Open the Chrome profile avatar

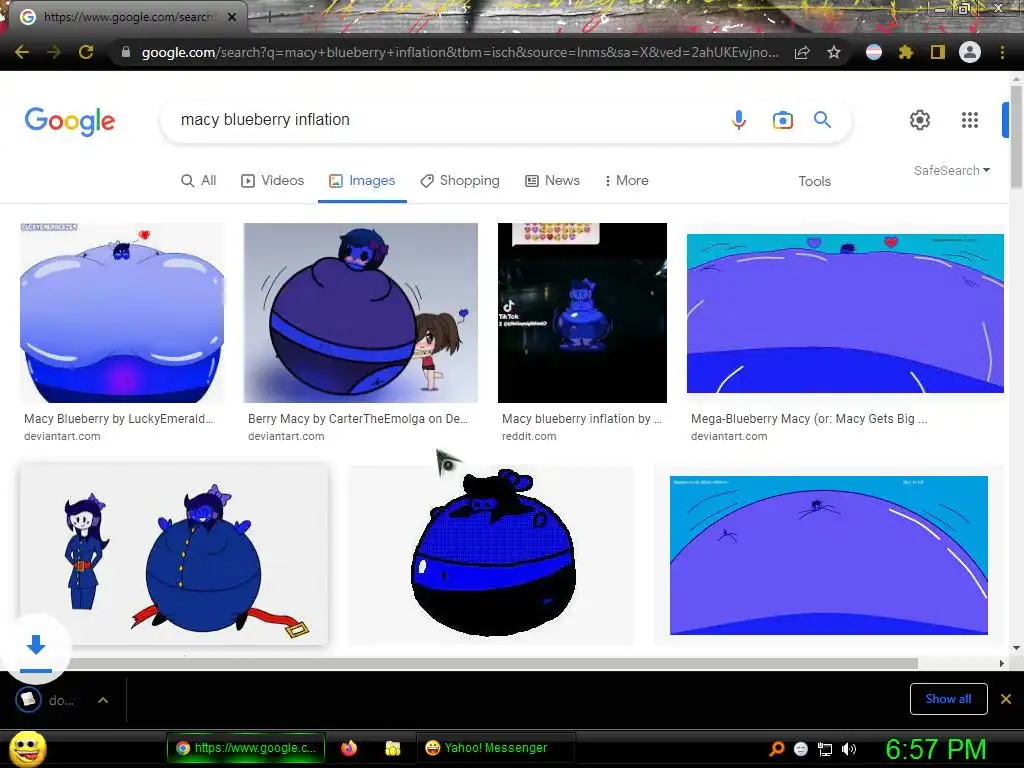970,52
